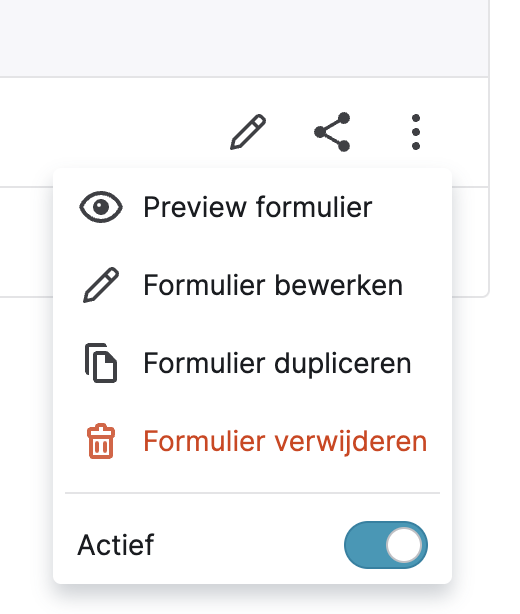Click the pencil icon beside Formulier bewerken
The image size is (520, 614).
pos(101,285)
